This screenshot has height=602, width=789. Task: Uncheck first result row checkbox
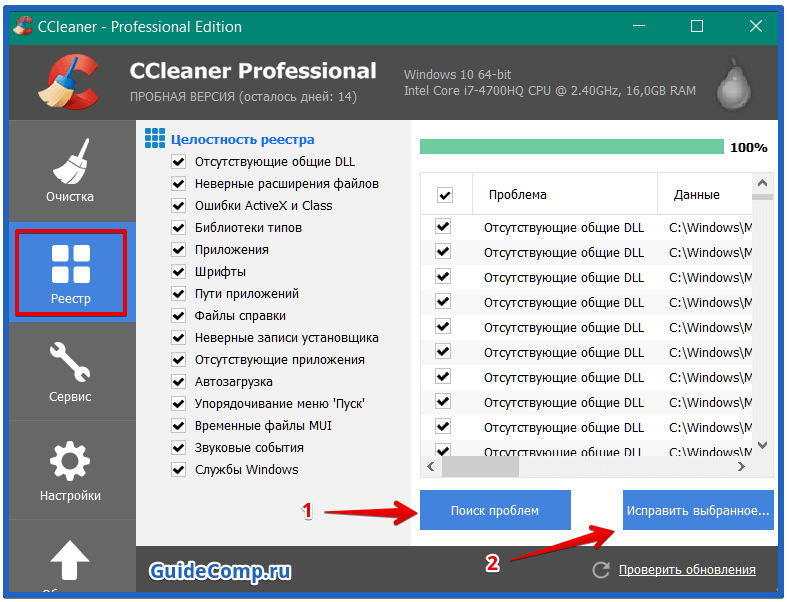tap(443, 227)
